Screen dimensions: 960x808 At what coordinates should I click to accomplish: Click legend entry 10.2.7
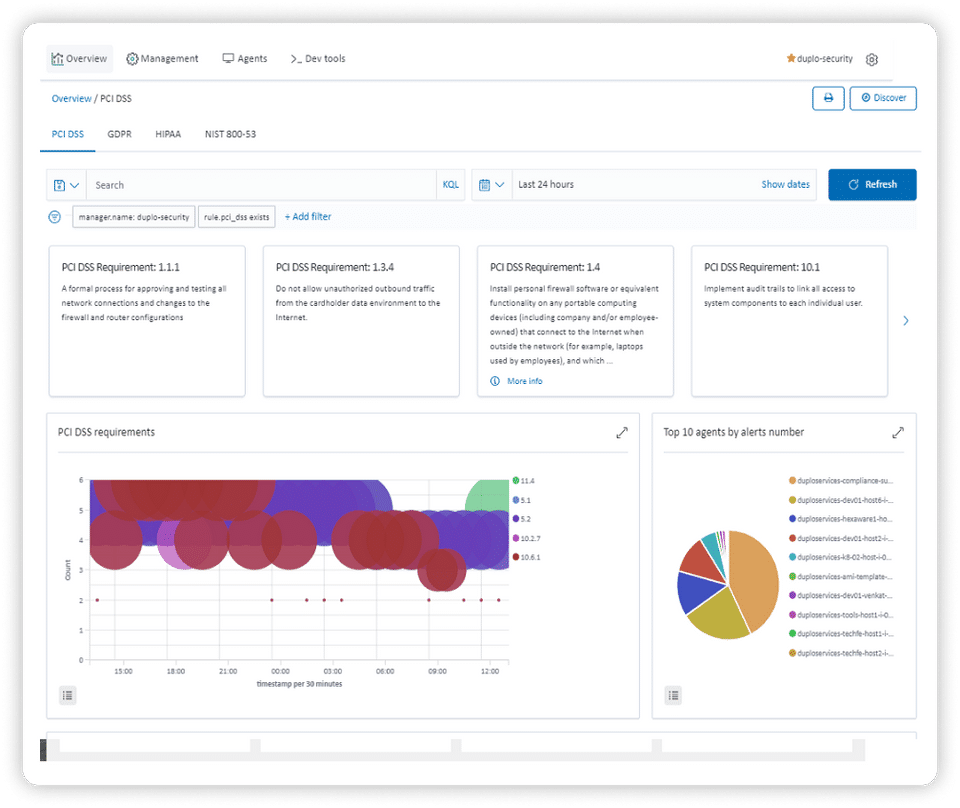tap(527, 539)
